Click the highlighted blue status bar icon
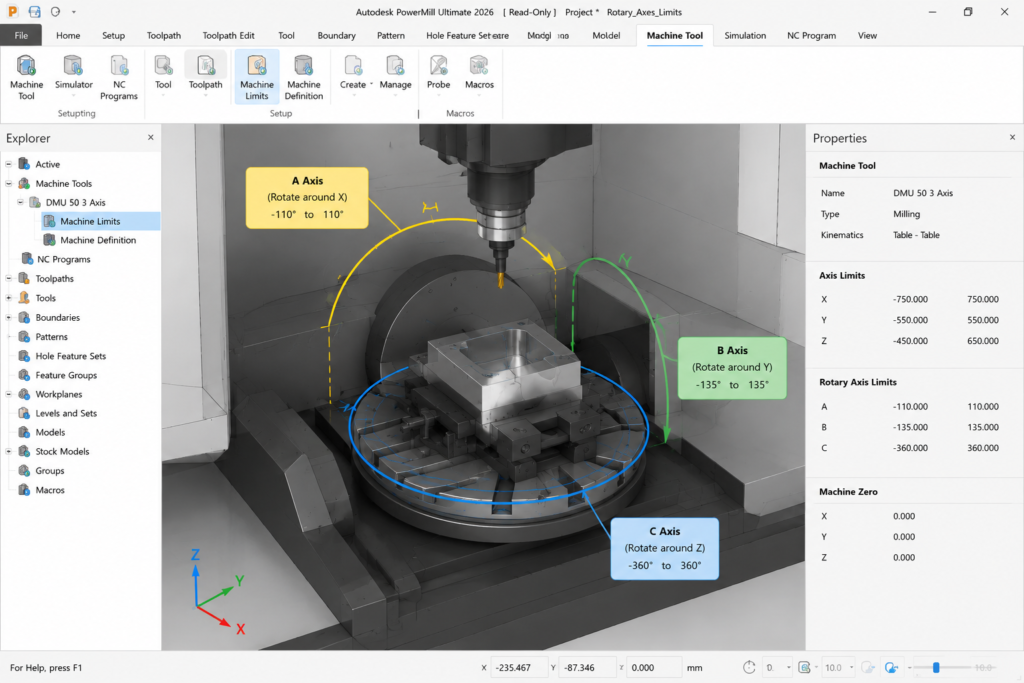The image size is (1024, 683). pyautogui.click(x=891, y=667)
